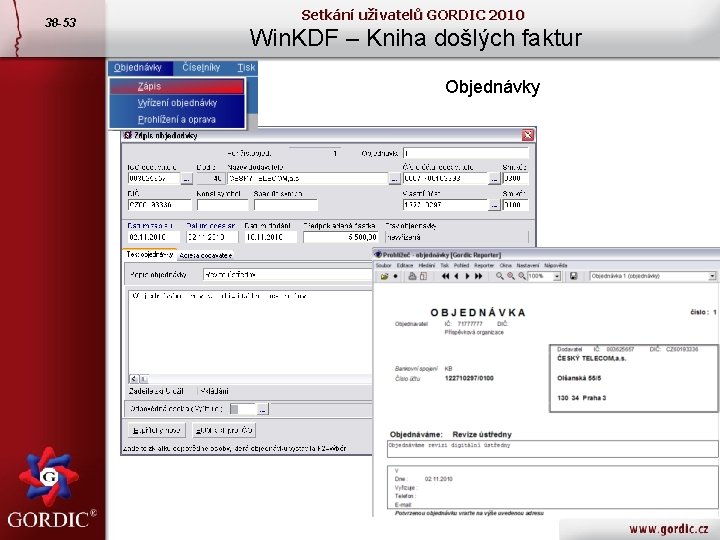720x540 pixels.
Task: Click the large order text area
Action: coord(249,332)
